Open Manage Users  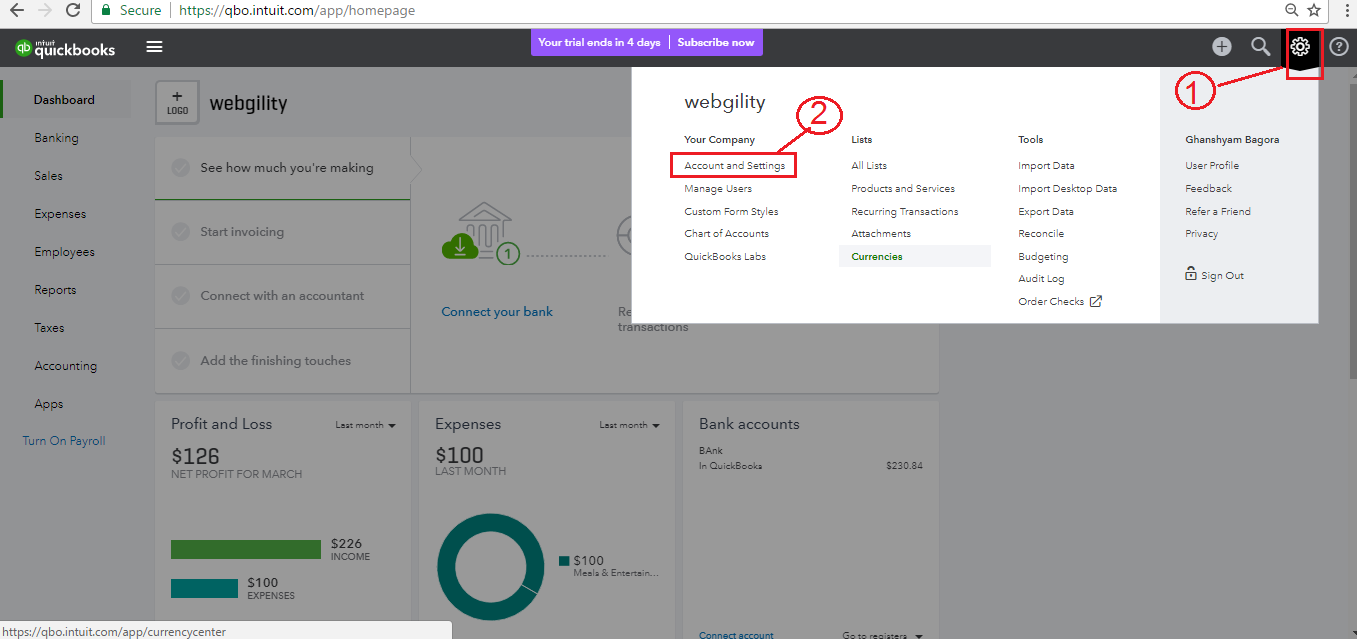[x=718, y=189]
